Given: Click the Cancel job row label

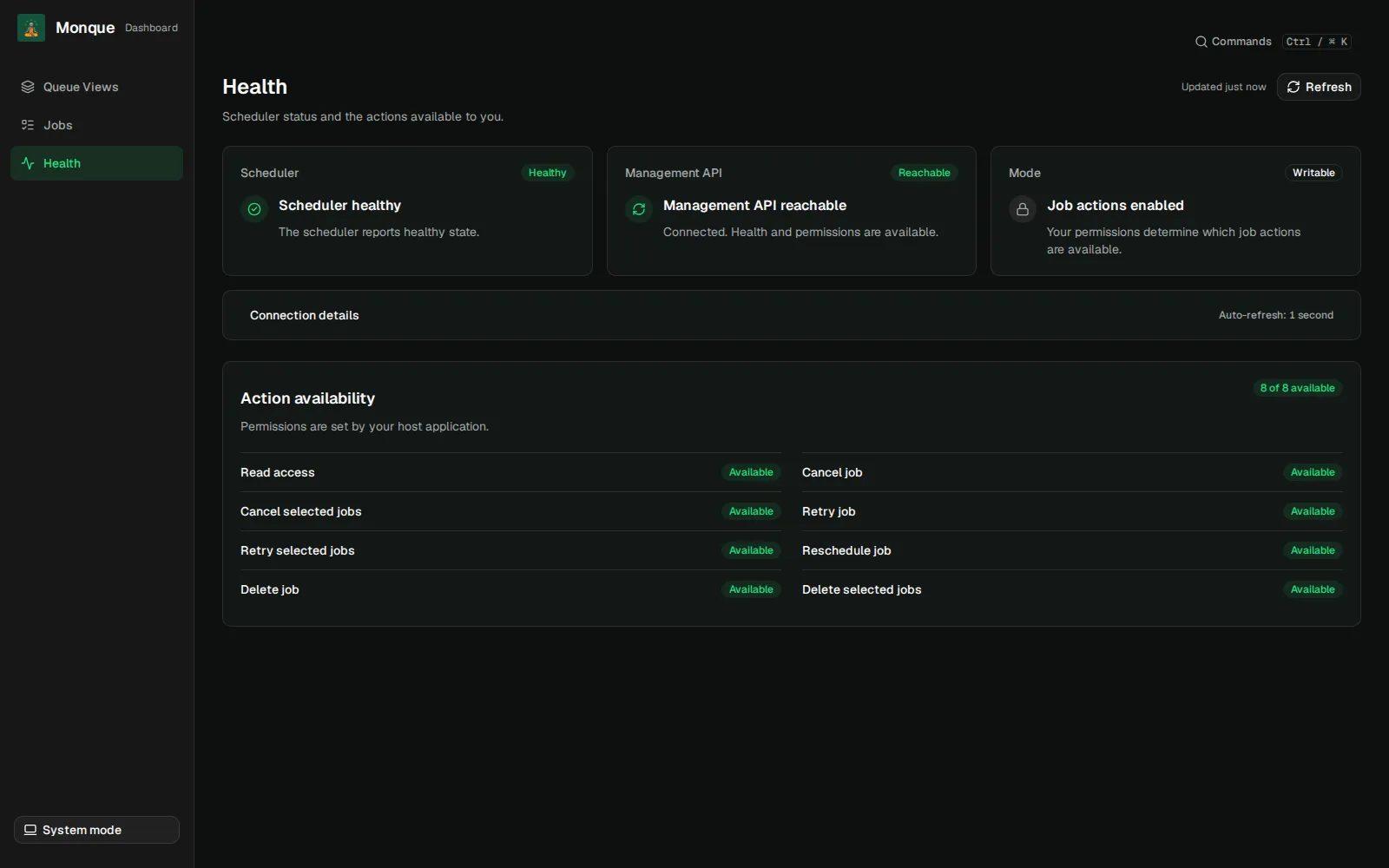Looking at the screenshot, I should 833,472.
